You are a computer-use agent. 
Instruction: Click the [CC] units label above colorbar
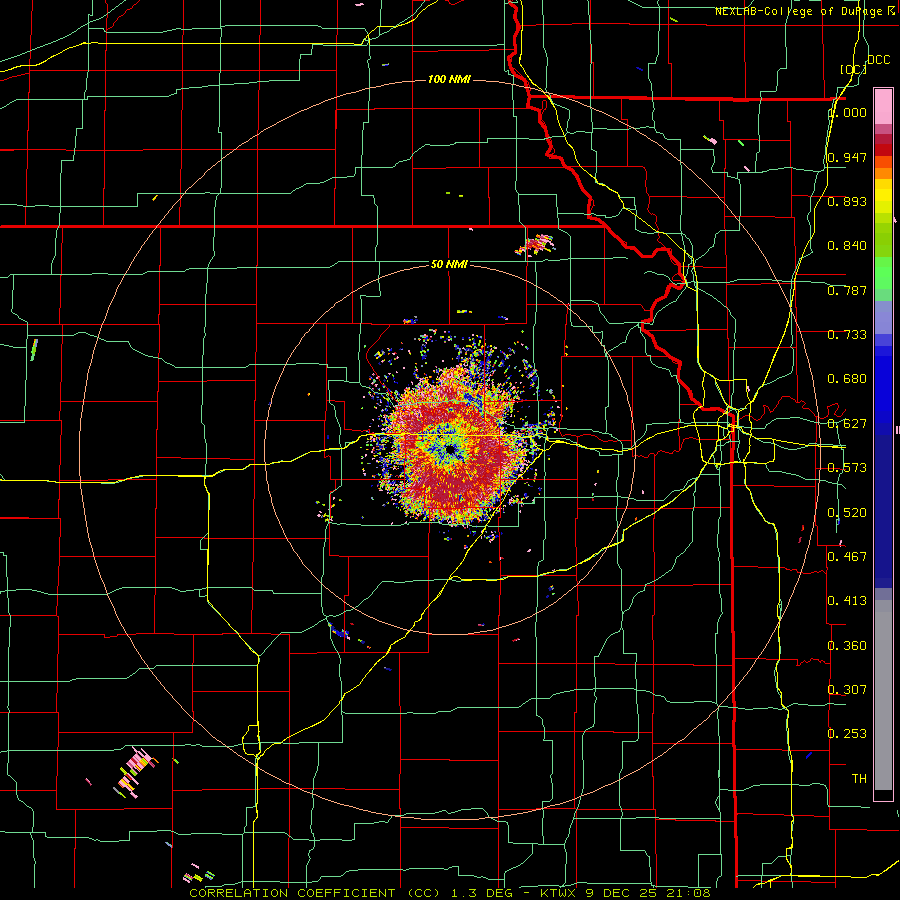click(x=853, y=69)
